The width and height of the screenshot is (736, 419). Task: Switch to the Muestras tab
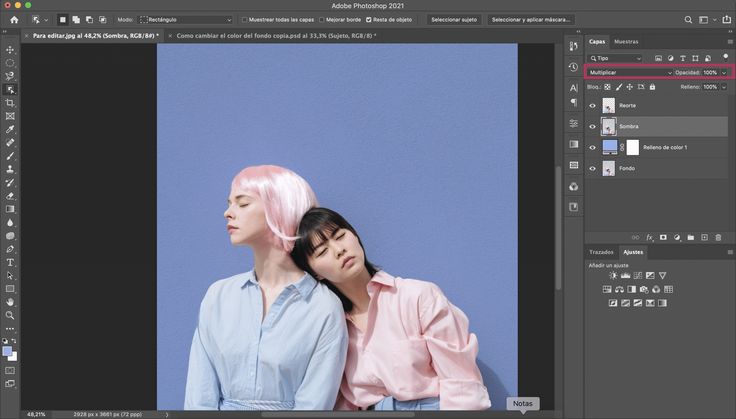(626, 42)
